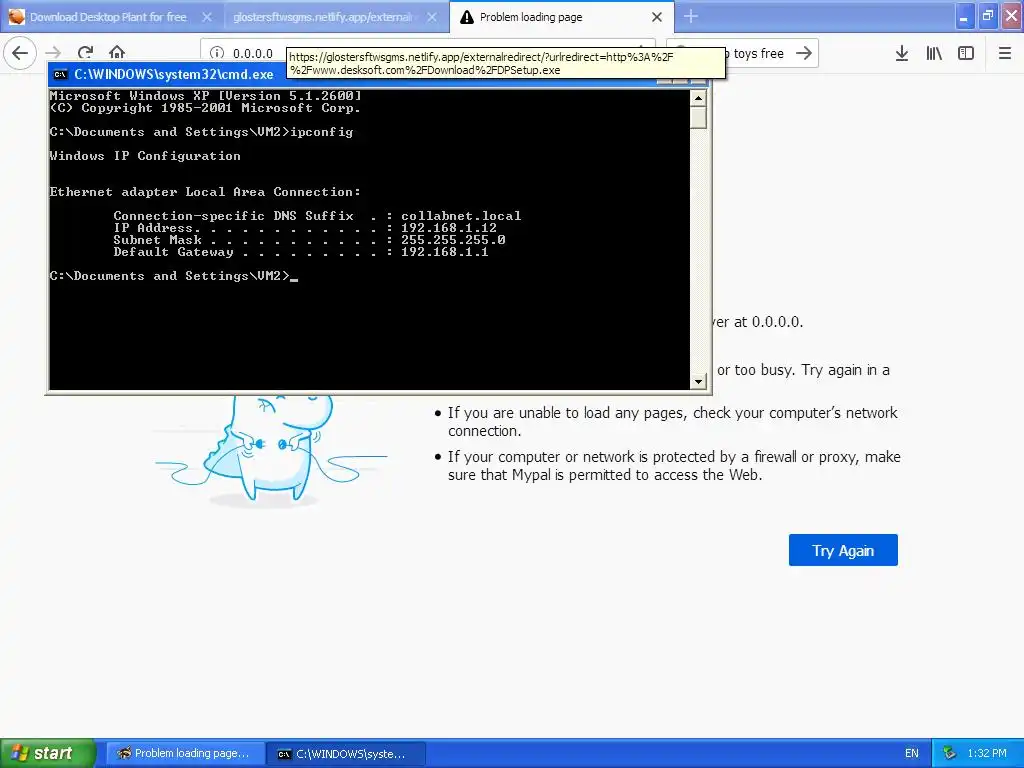Select the 'Problem loading page' tab
Viewport: 1024px width, 768px height.
(562, 17)
